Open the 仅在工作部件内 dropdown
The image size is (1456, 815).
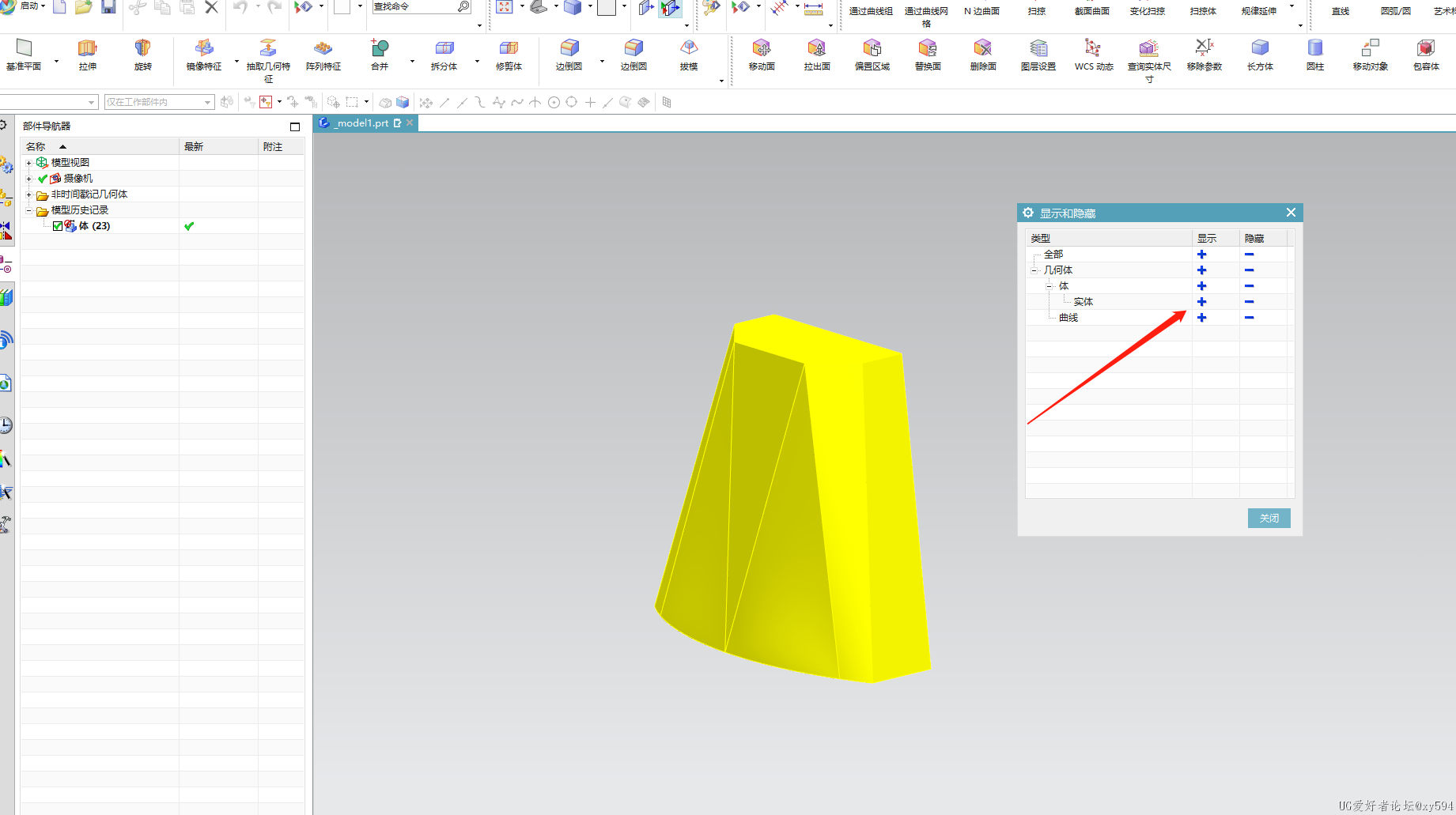click(x=159, y=102)
